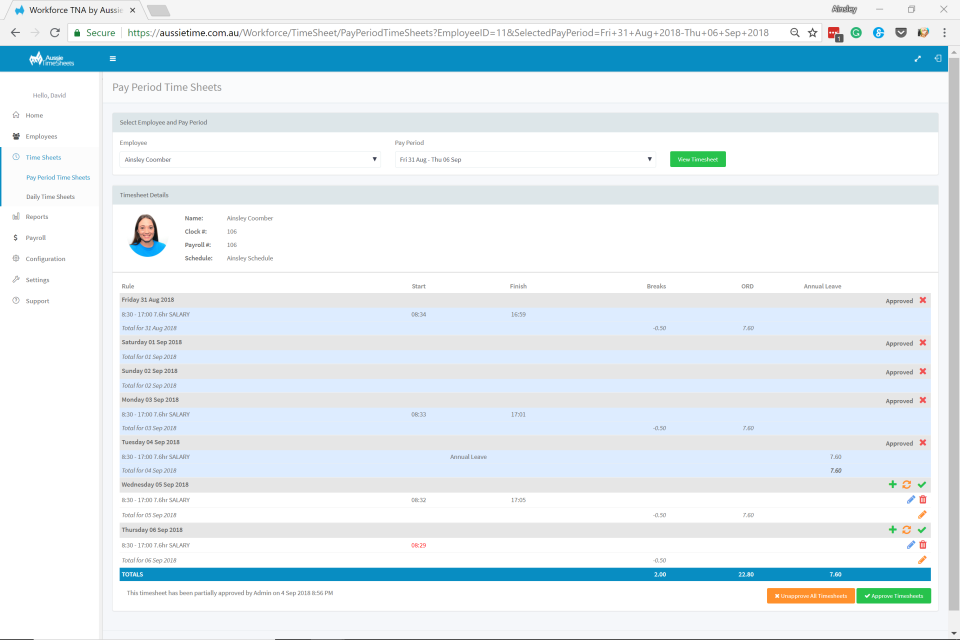The image size is (960, 640).
Task: Approve Thursday 06 Sep with the green tick
Action: (922, 529)
